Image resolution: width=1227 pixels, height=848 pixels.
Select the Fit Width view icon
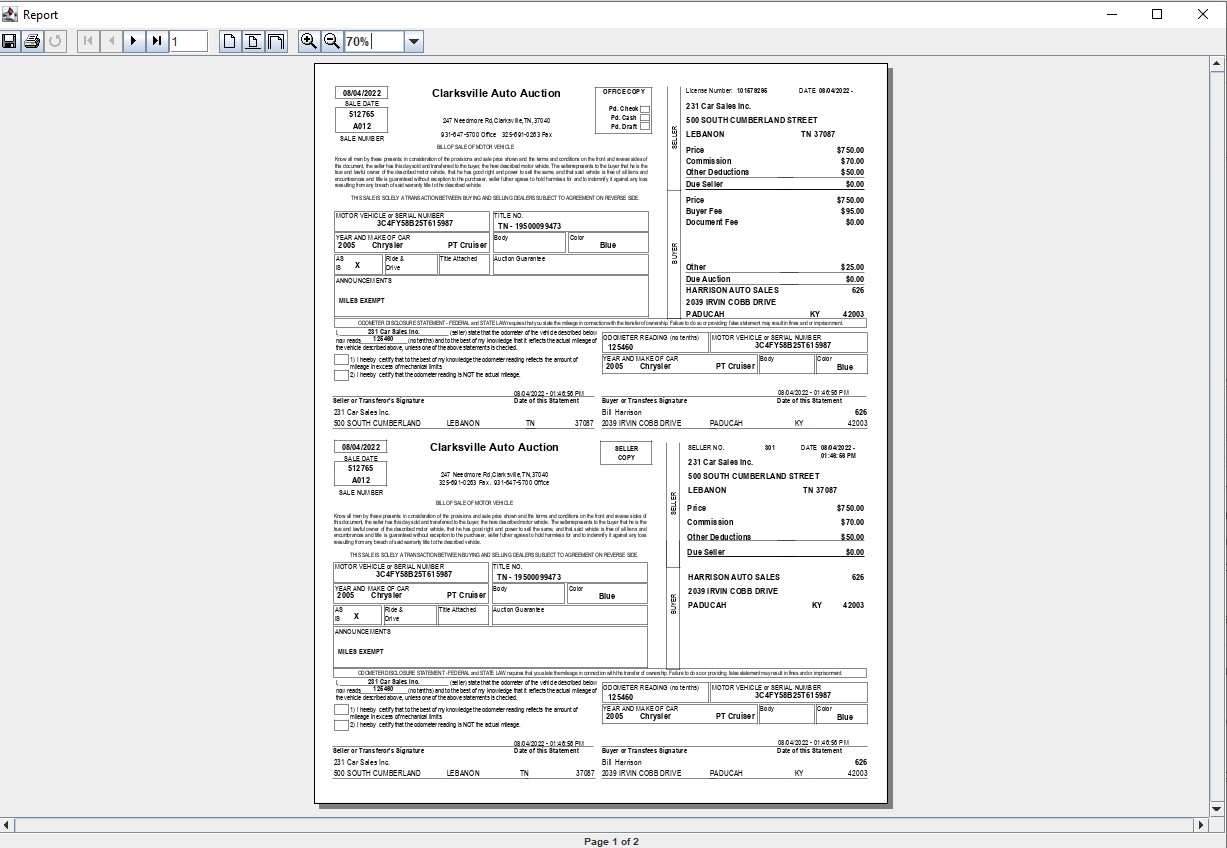pyautogui.click(x=276, y=41)
